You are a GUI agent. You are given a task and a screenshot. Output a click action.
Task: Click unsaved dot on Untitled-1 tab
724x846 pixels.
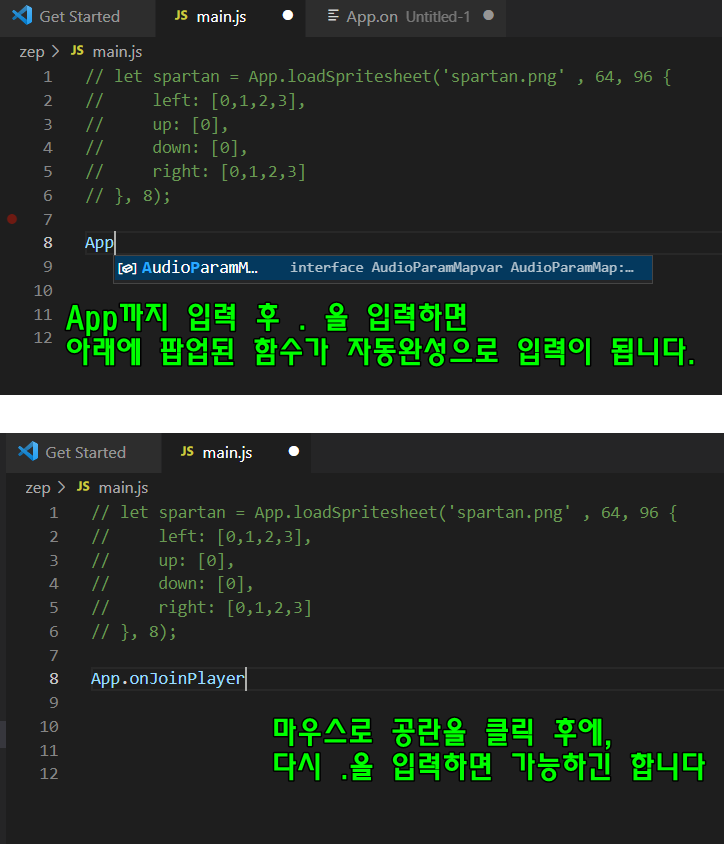(489, 16)
